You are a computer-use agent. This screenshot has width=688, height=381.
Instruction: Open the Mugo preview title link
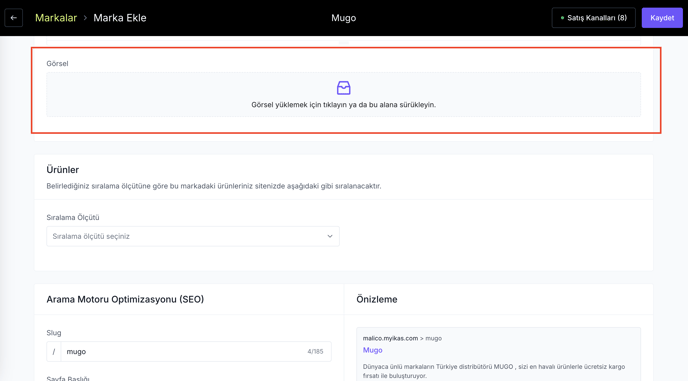373,350
